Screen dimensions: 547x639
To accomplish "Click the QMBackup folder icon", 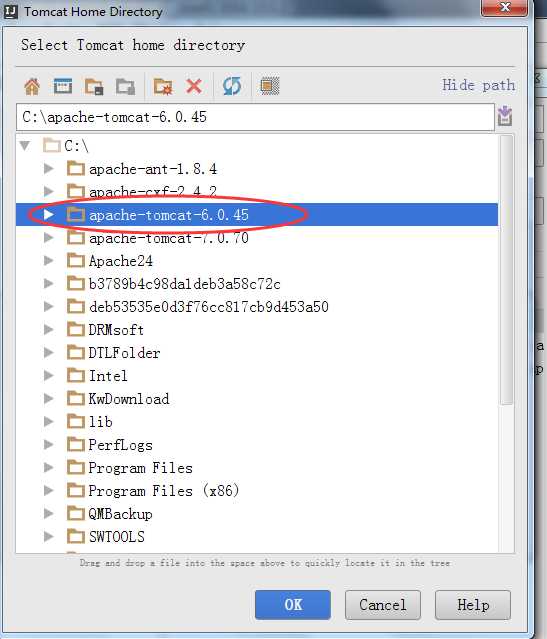I will (x=76, y=513).
